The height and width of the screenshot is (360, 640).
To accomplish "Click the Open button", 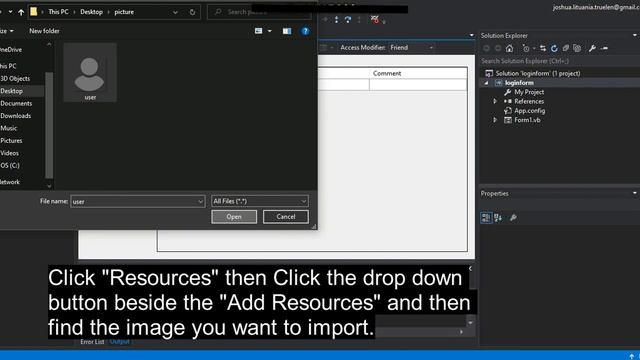I will (x=234, y=217).
